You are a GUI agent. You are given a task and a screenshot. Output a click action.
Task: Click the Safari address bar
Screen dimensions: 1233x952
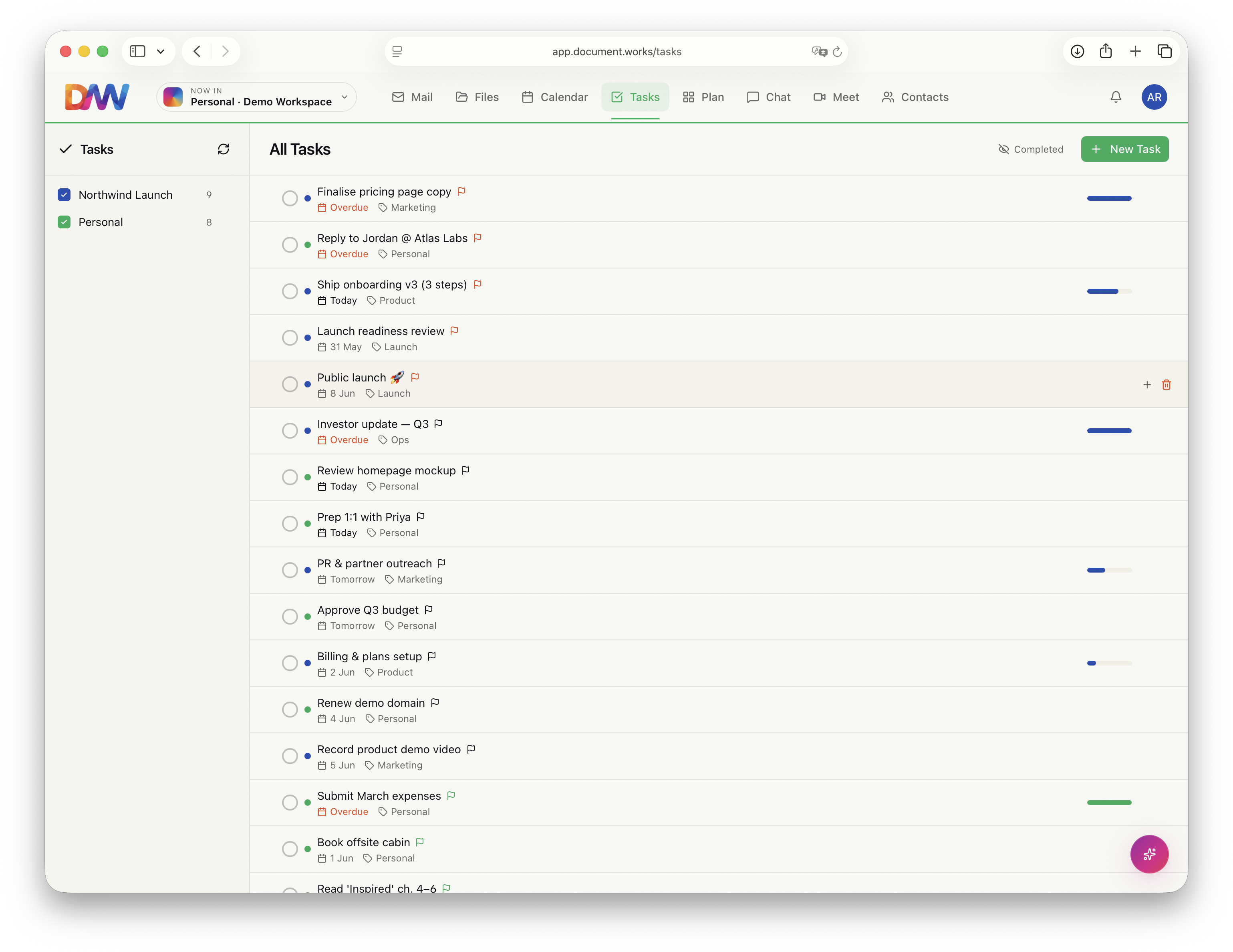pyautogui.click(x=616, y=51)
